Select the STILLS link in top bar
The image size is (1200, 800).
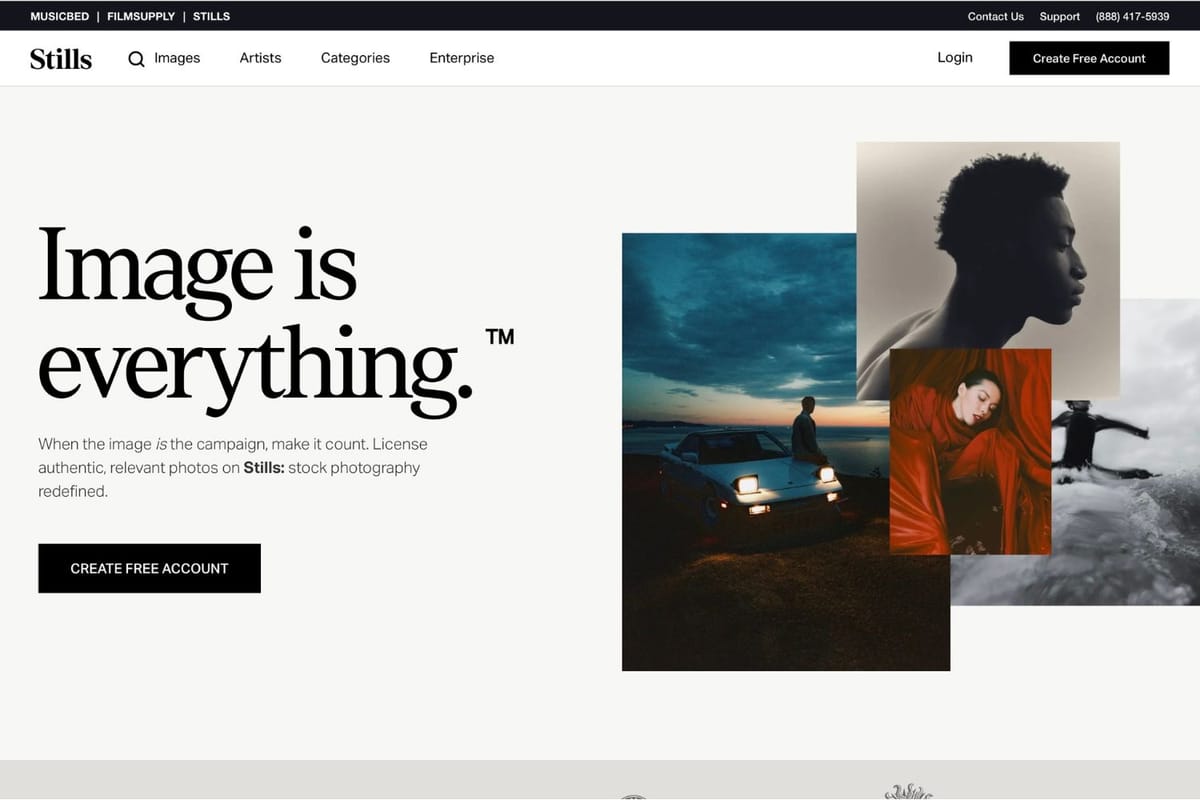click(x=211, y=16)
